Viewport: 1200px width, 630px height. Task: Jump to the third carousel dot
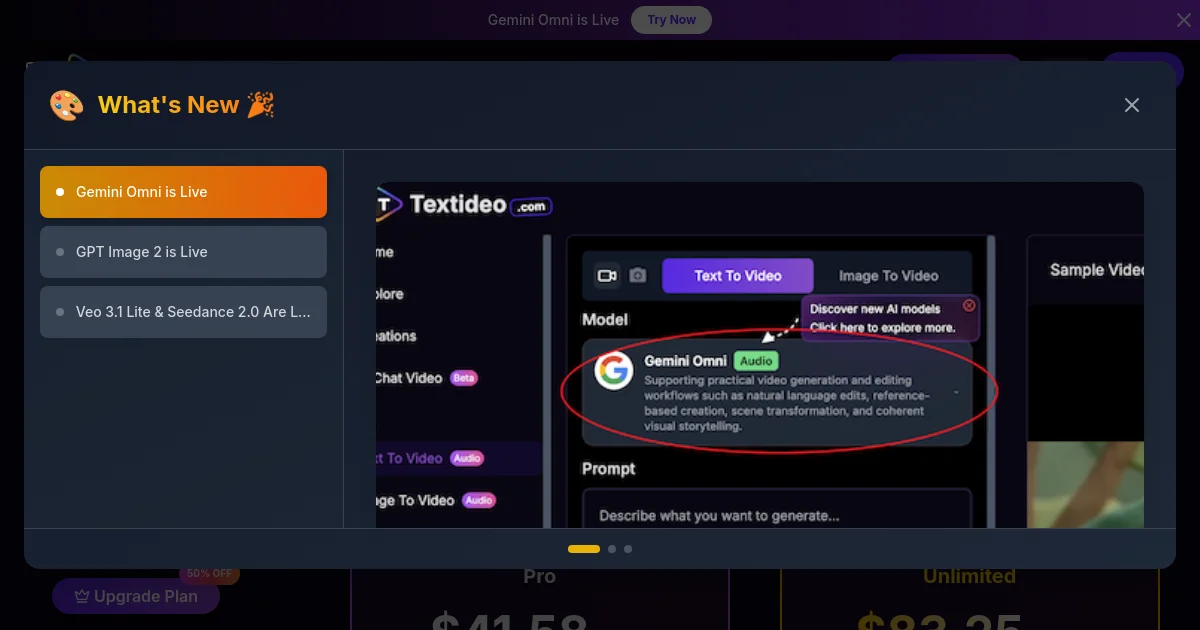click(x=628, y=549)
